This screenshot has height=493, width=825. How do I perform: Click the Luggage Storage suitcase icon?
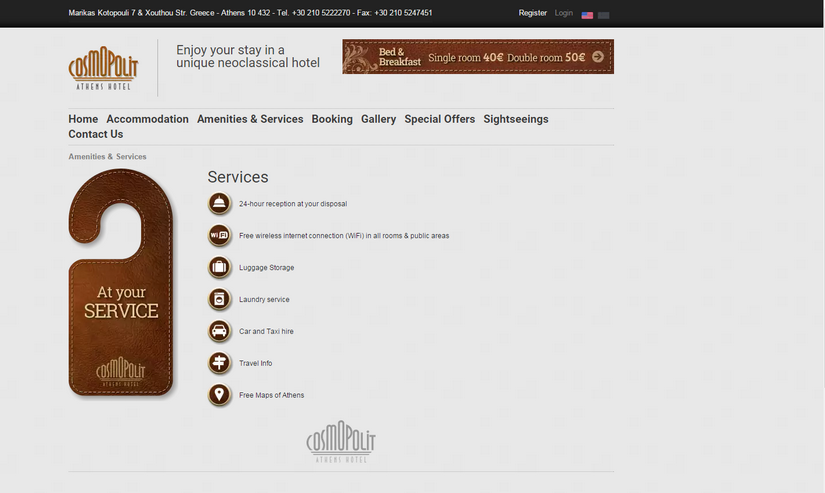pyautogui.click(x=219, y=267)
